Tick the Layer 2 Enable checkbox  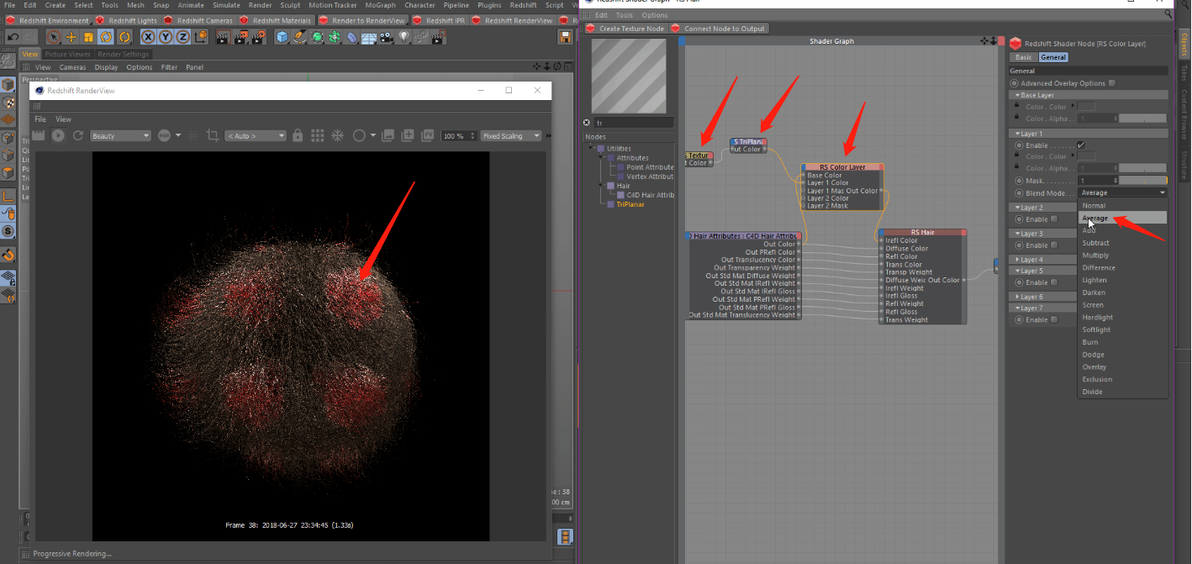click(1054, 219)
